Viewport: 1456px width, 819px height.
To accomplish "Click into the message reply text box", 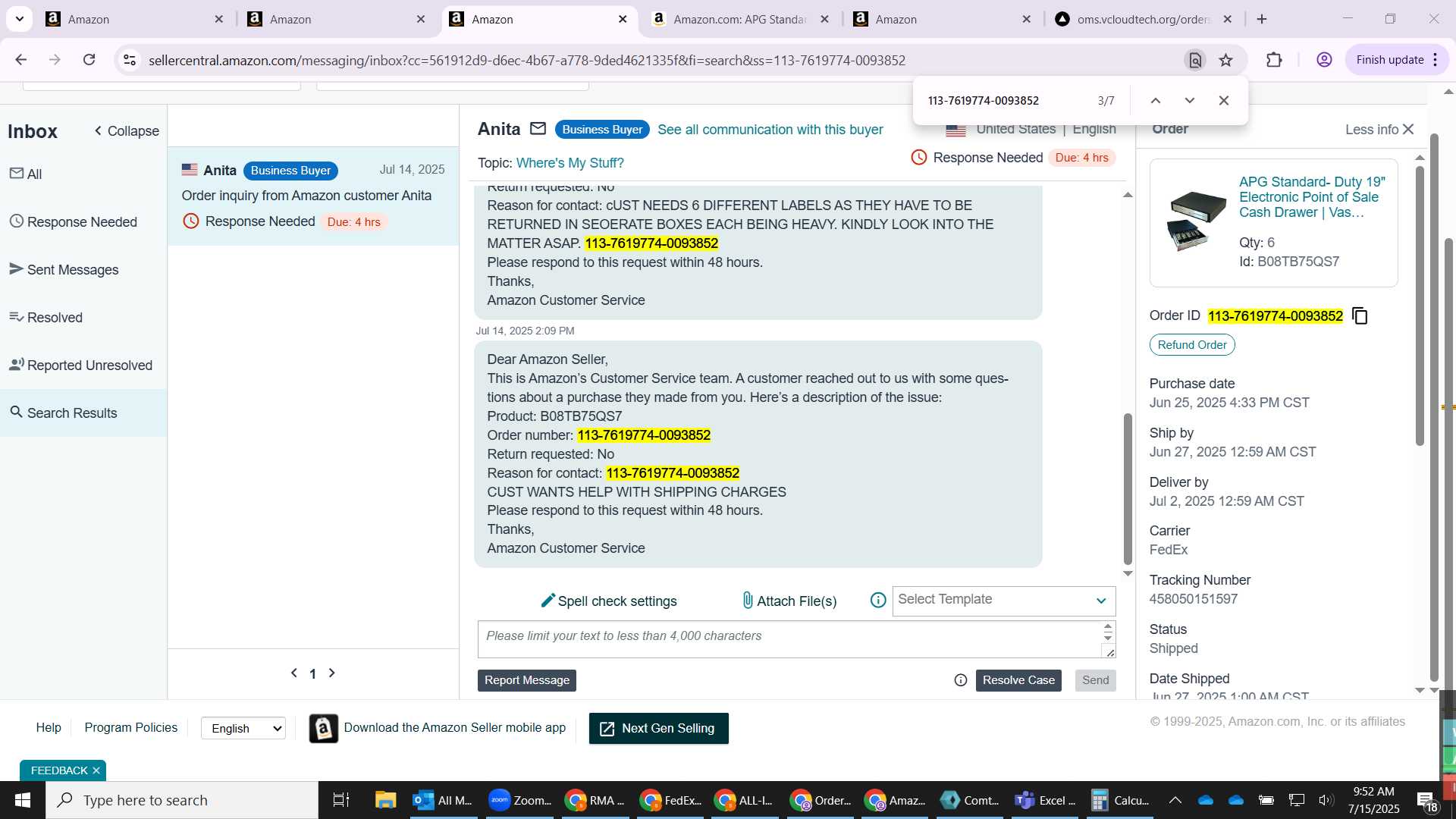I will (x=789, y=639).
